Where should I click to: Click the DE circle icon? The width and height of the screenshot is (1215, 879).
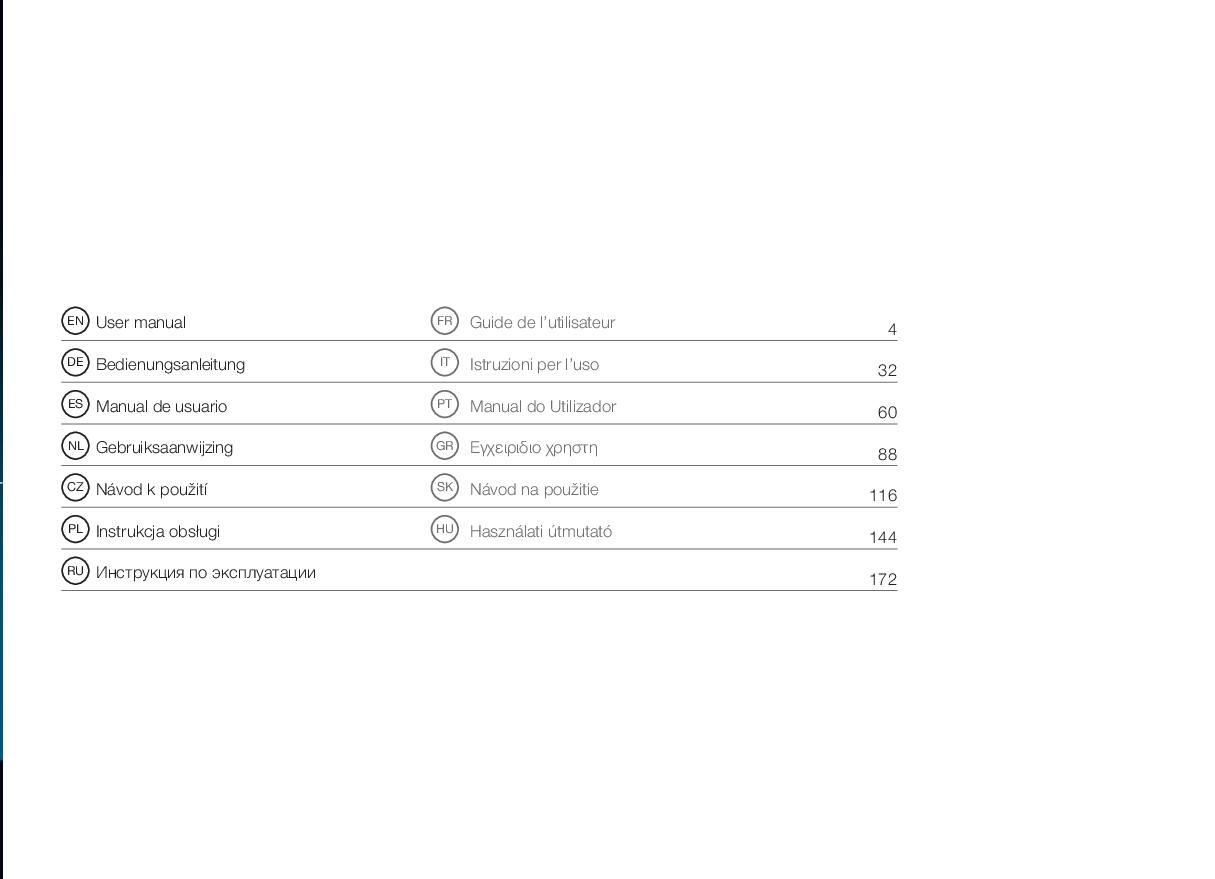pyautogui.click(x=75, y=362)
